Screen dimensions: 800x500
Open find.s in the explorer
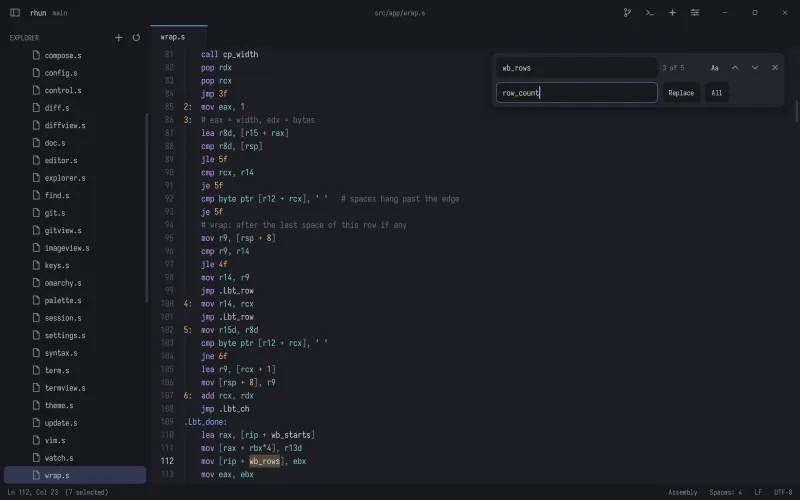(x=75, y=195)
